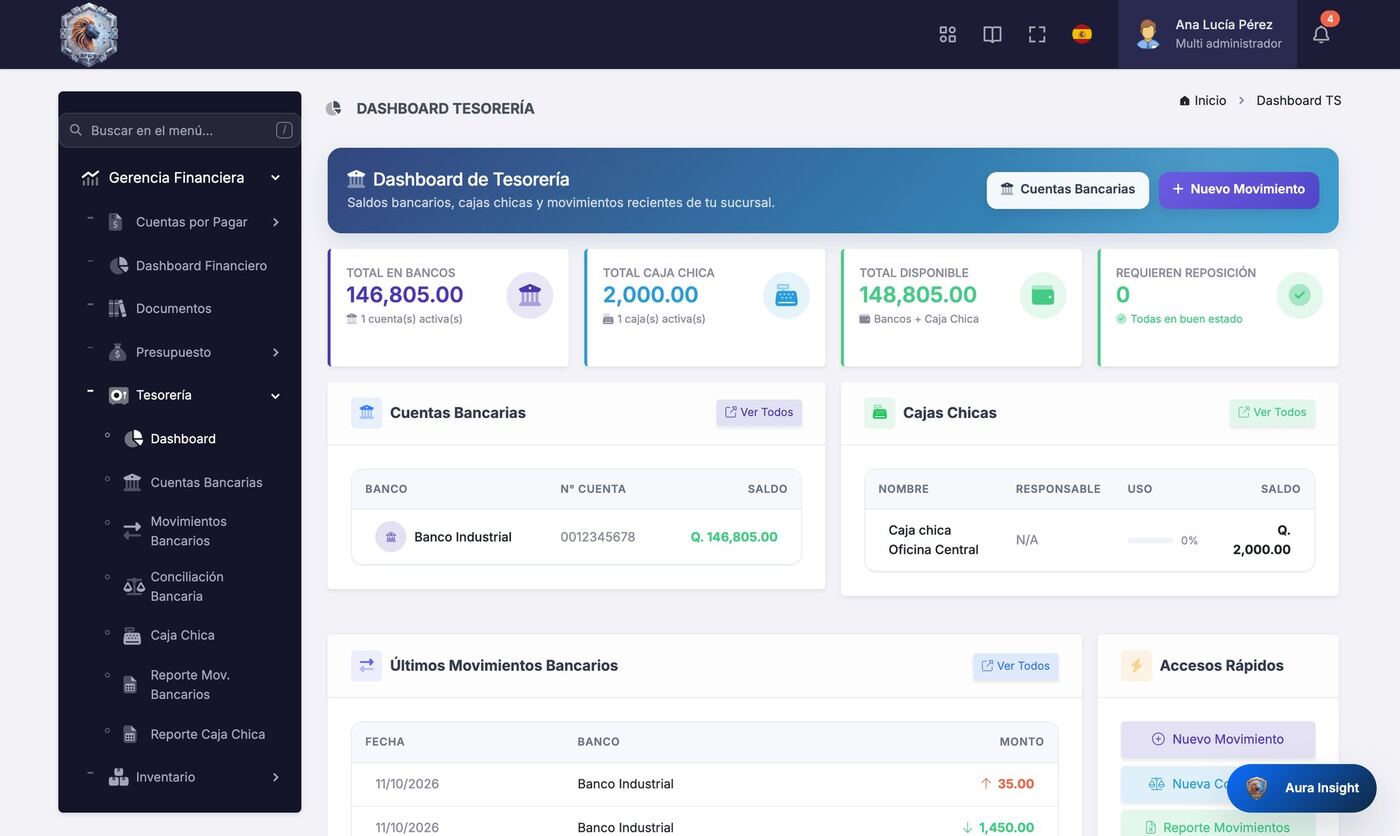
Task: Open Conciliación Bancaria menu item
Action: [x=187, y=586]
